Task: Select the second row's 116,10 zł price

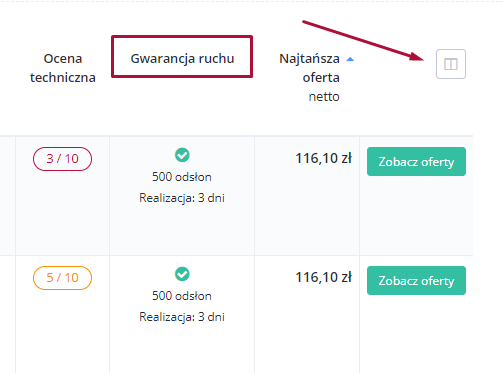Action: tap(323, 277)
